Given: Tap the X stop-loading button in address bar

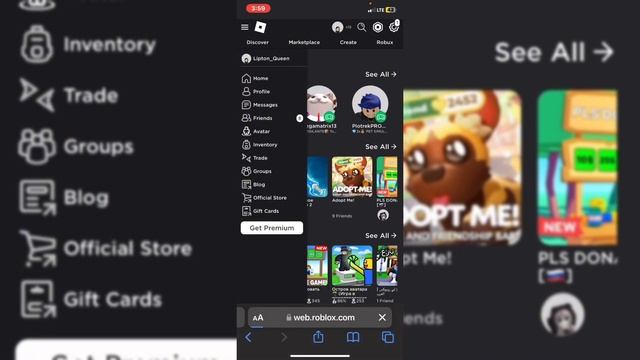Looking at the screenshot, I should [382, 317].
